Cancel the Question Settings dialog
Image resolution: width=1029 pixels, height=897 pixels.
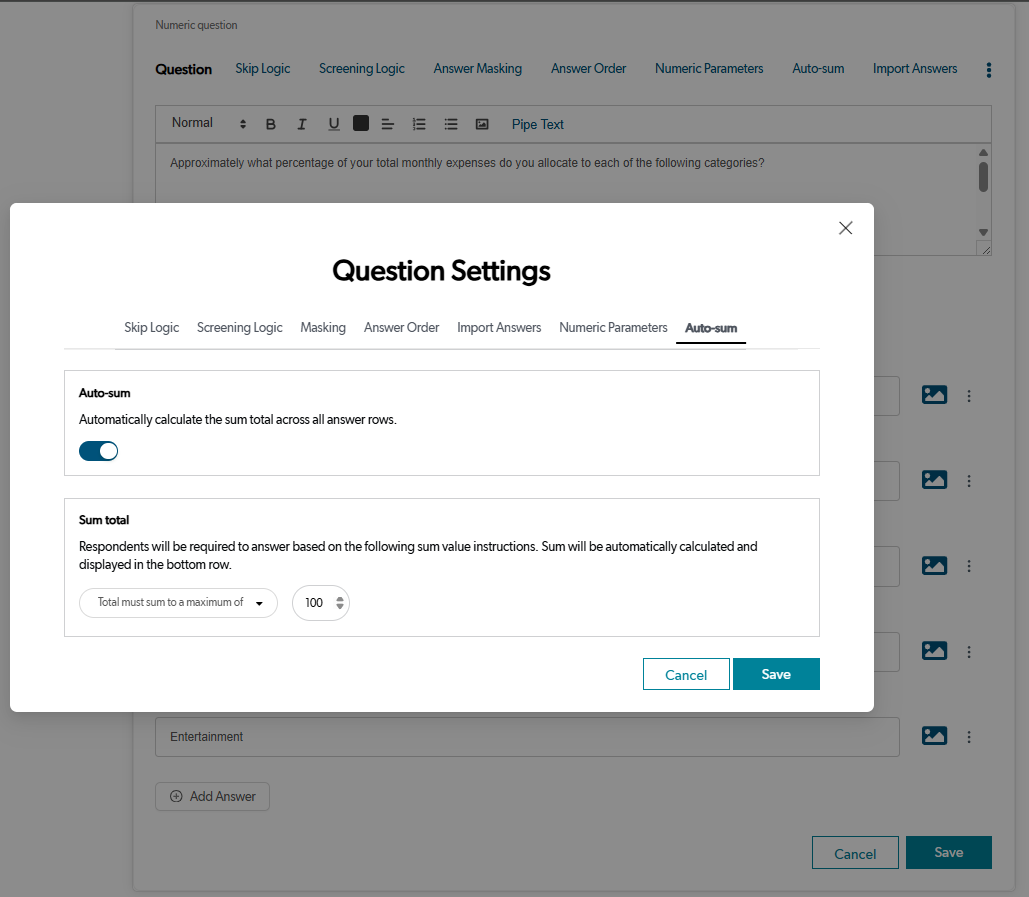(x=686, y=674)
